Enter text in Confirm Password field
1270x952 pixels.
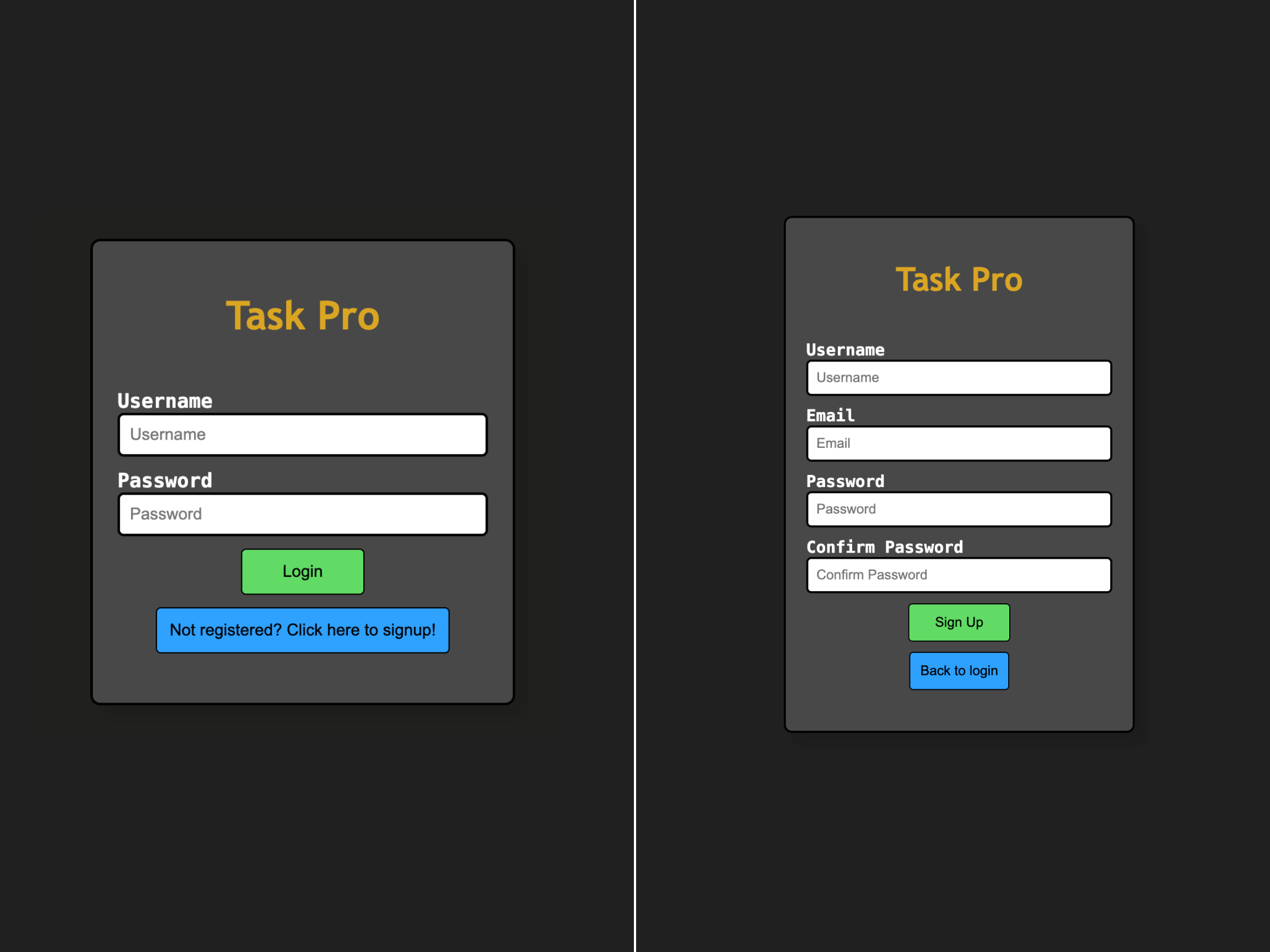pyautogui.click(x=958, y=575)
